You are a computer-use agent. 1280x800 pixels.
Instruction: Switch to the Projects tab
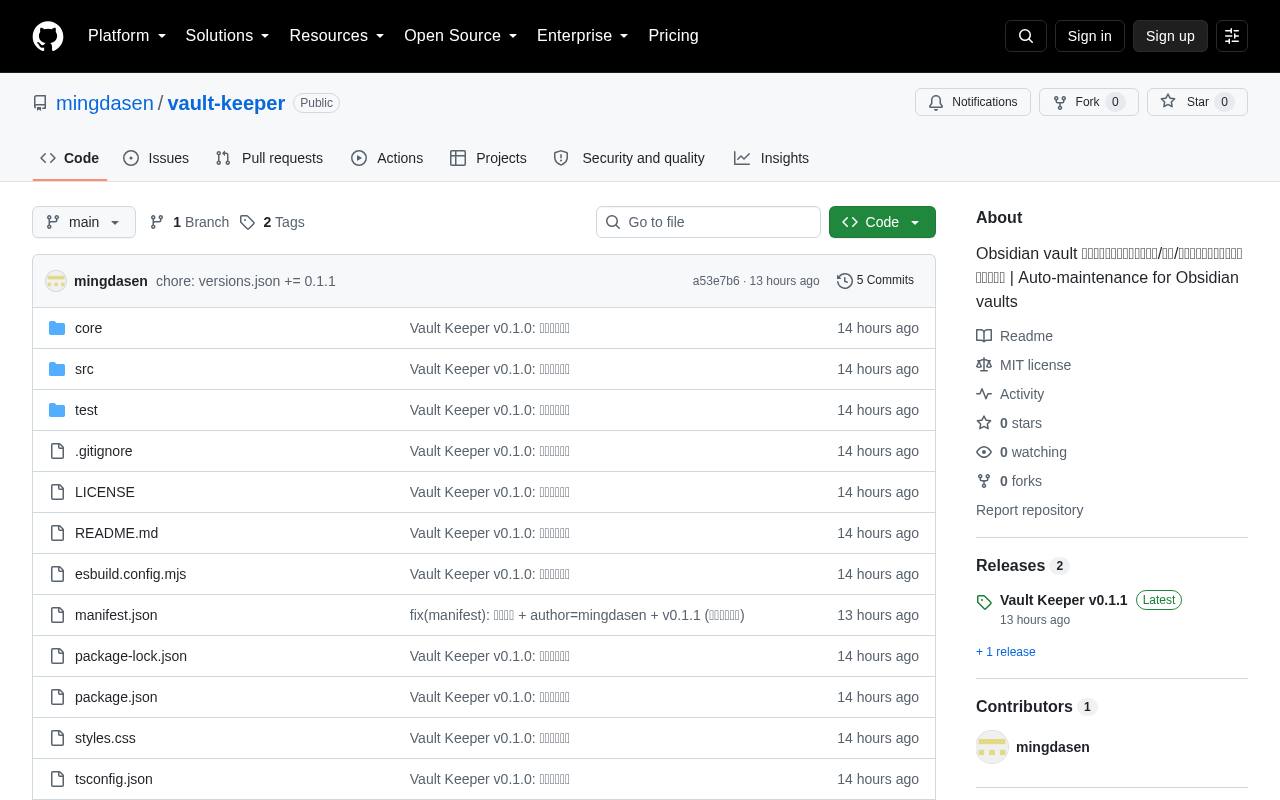[x=488, y=158]
